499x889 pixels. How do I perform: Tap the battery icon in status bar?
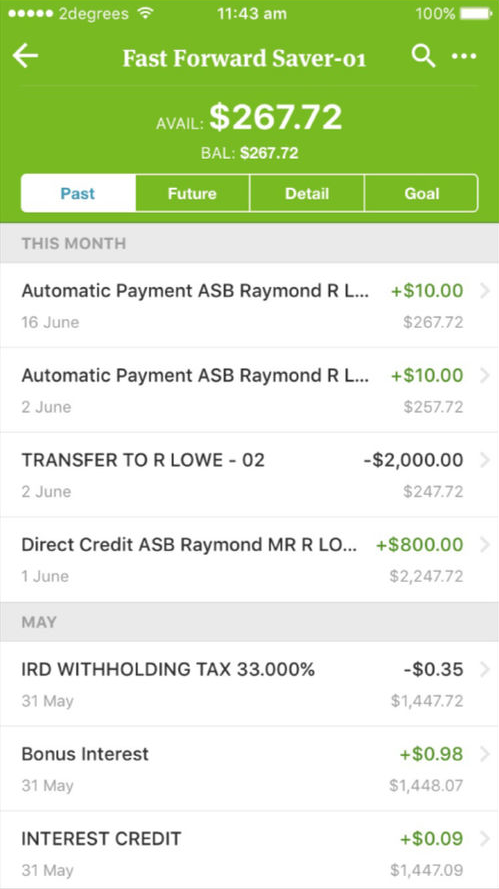[x=475, y=14]
